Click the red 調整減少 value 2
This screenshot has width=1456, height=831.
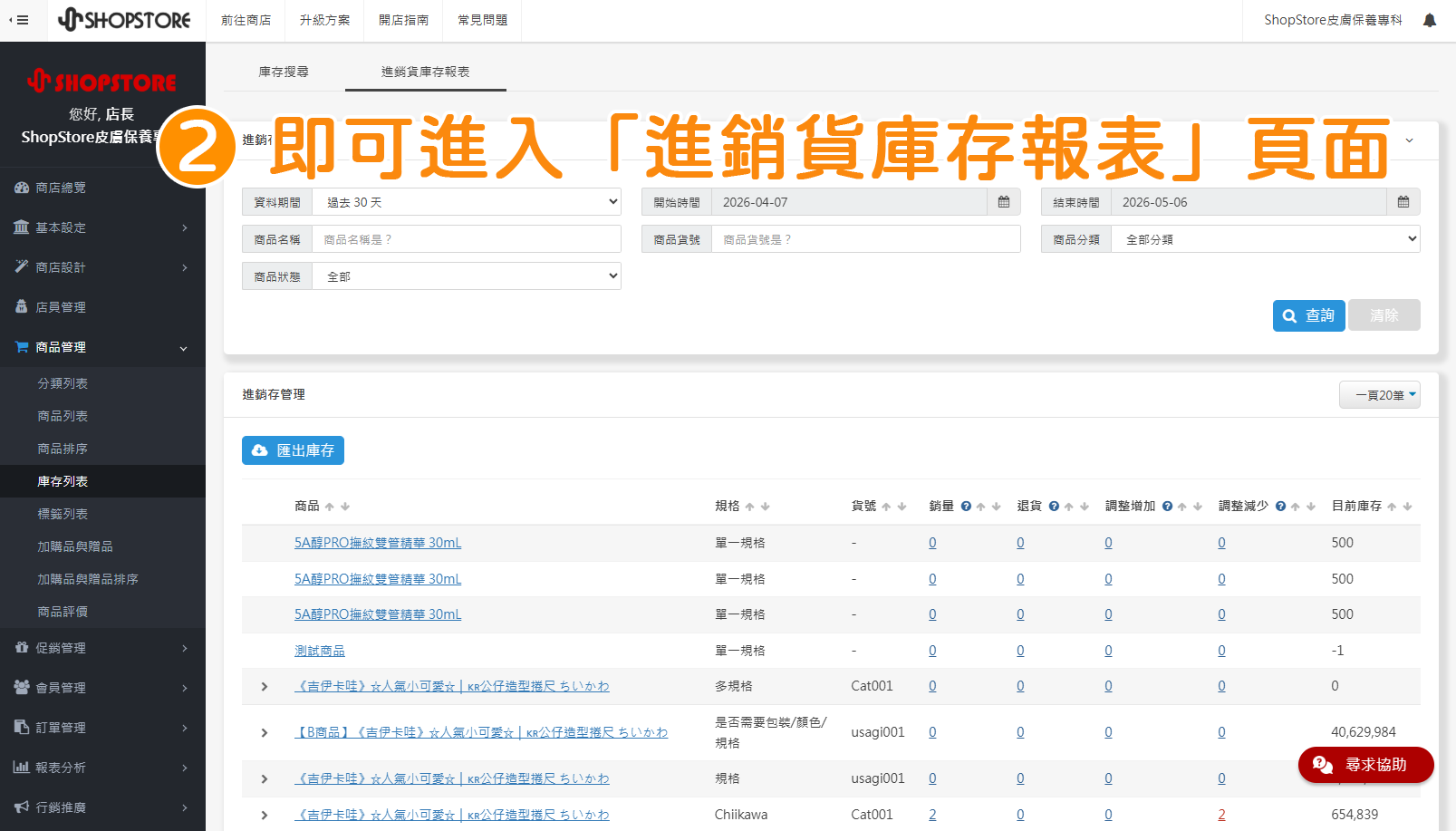pyautogui.click(x=1221, y=815)
